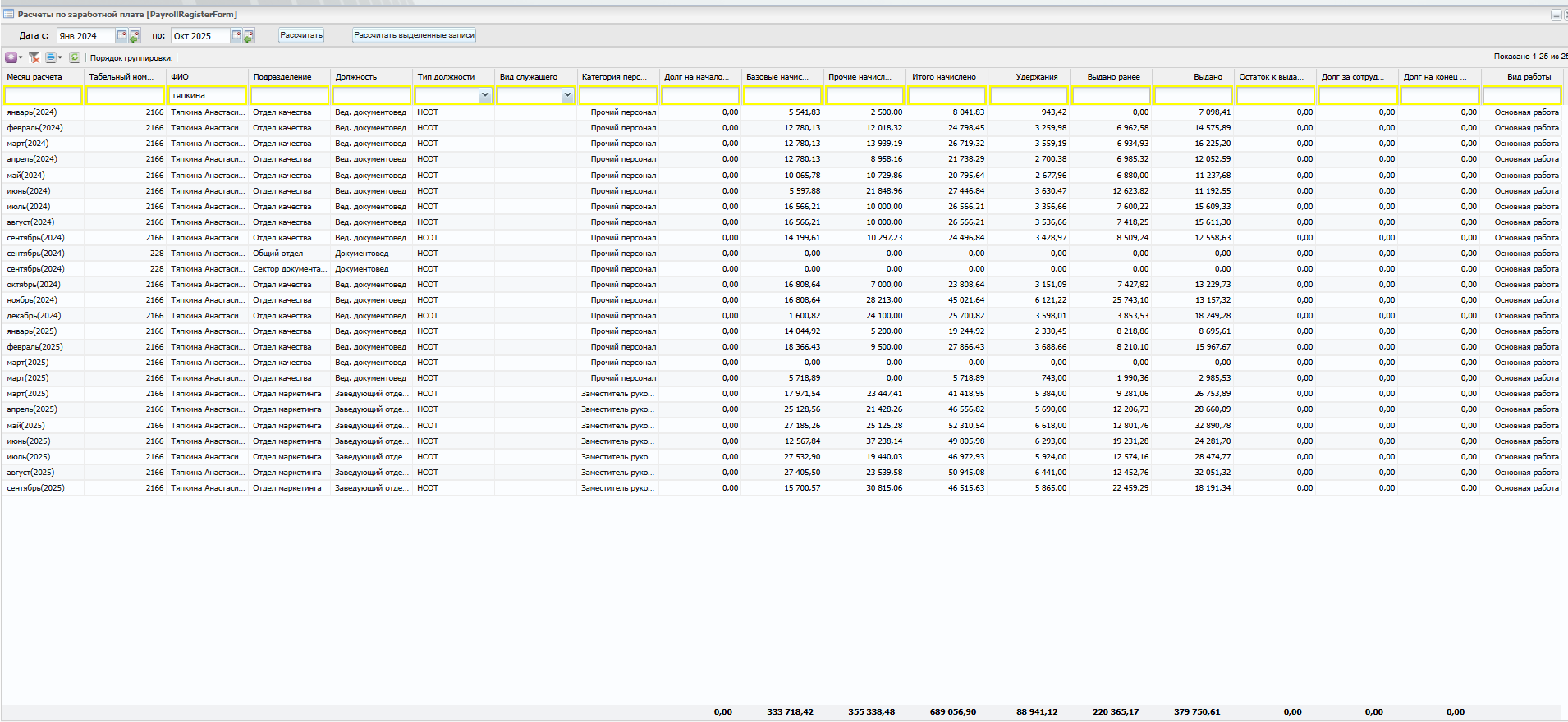Click the printer icon in the grid toolbar
Viewport: 1568px width, 722px height.
[x=51, y=57]
